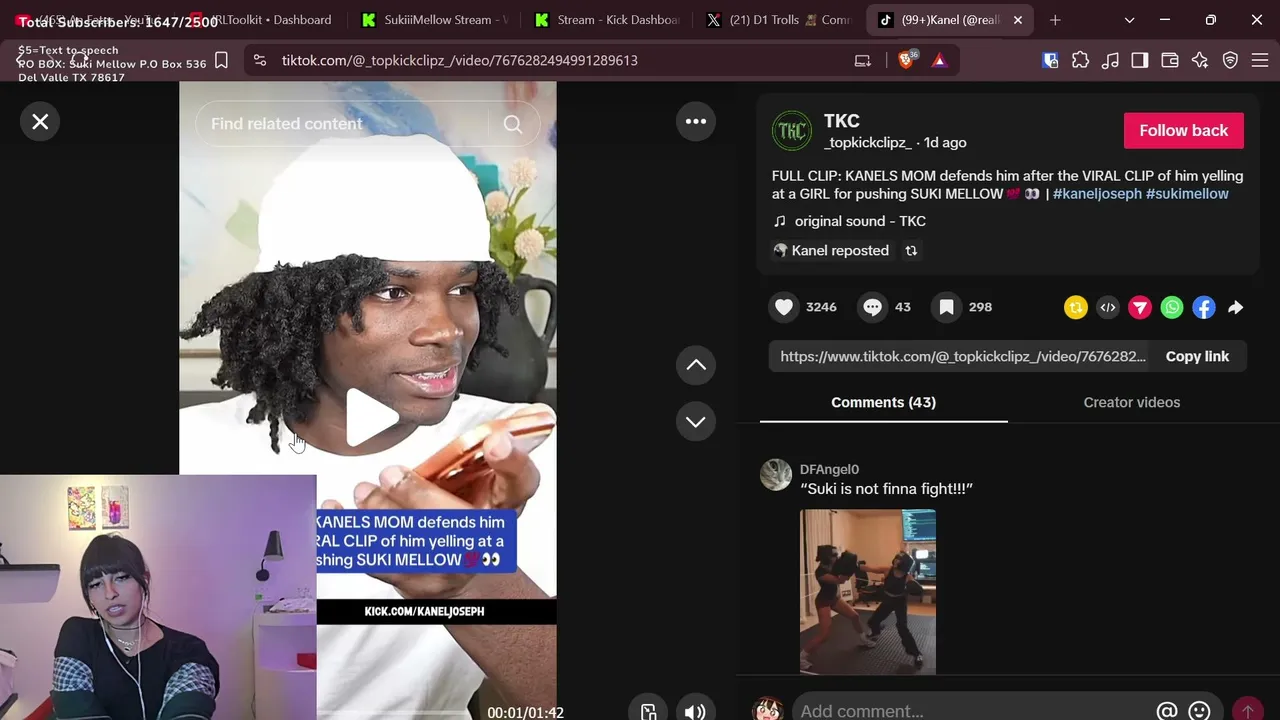Open comments via speech bubble icon
The height and width of the screenshot is (720, 1280).
(x=872, y=307)
